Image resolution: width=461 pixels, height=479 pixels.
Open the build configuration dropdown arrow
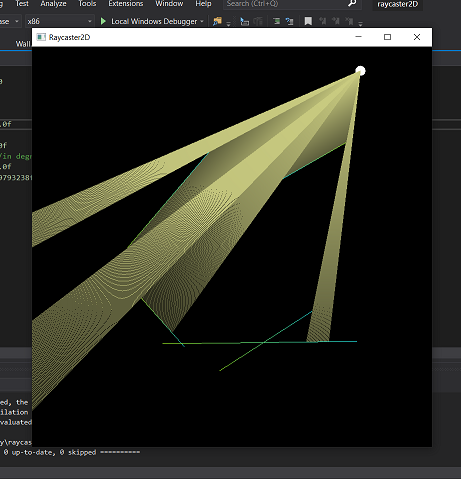[x=17, y=22]
